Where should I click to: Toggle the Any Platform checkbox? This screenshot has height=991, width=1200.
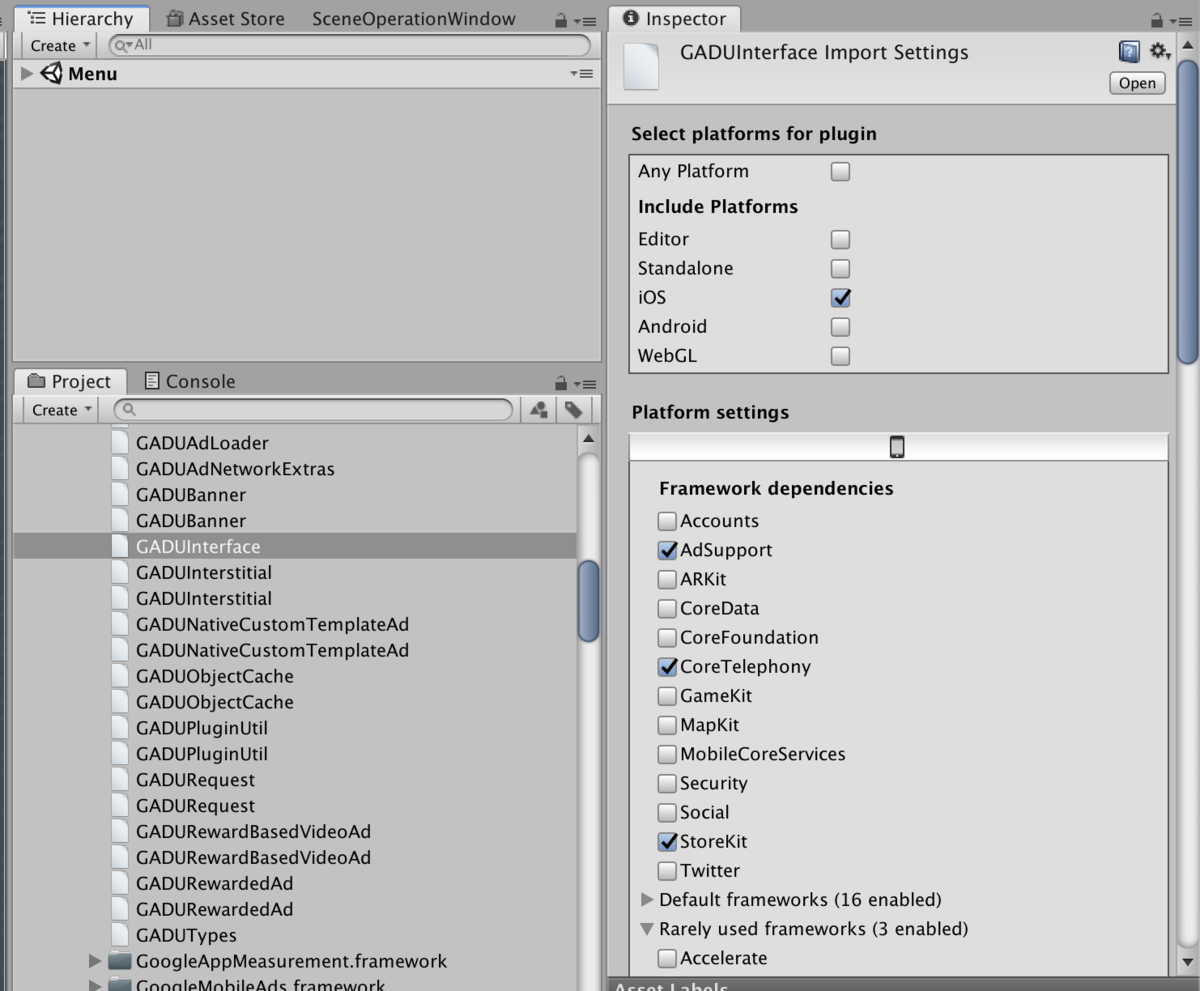click(840, 172)
